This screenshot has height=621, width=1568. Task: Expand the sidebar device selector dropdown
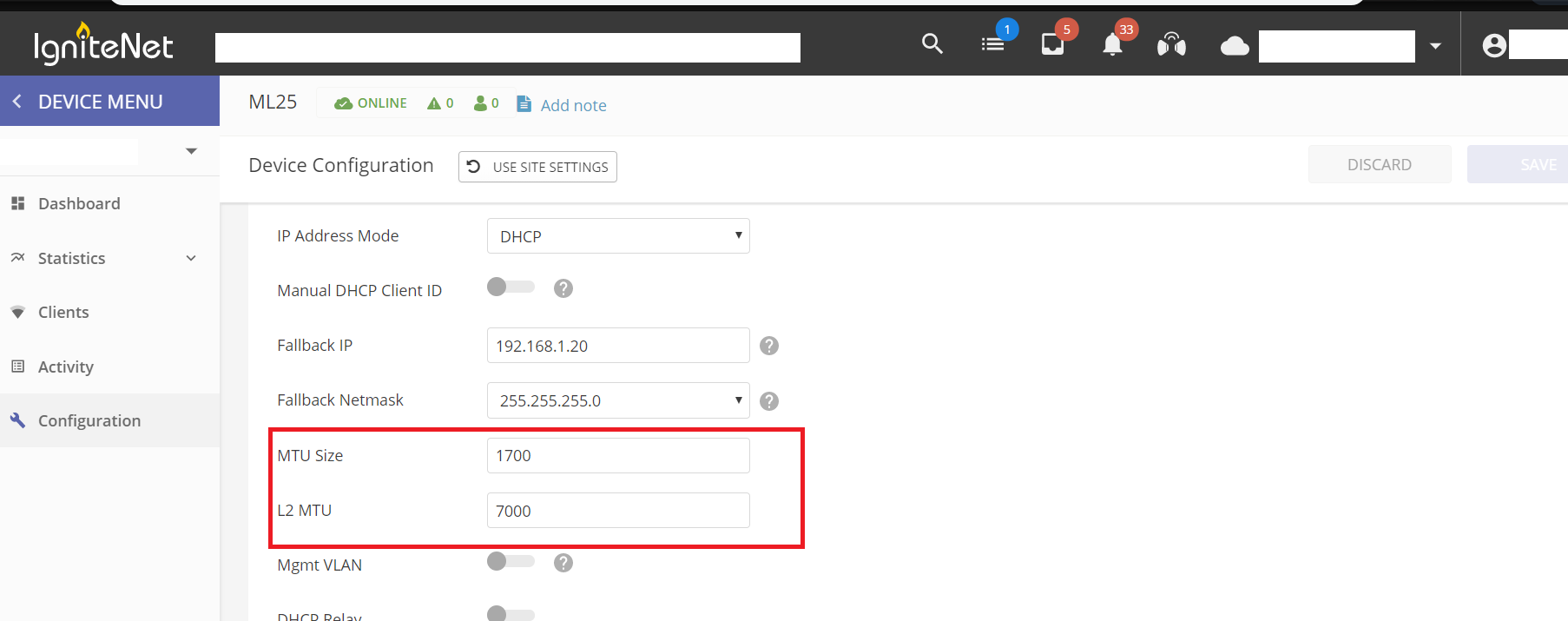[191, 151]
